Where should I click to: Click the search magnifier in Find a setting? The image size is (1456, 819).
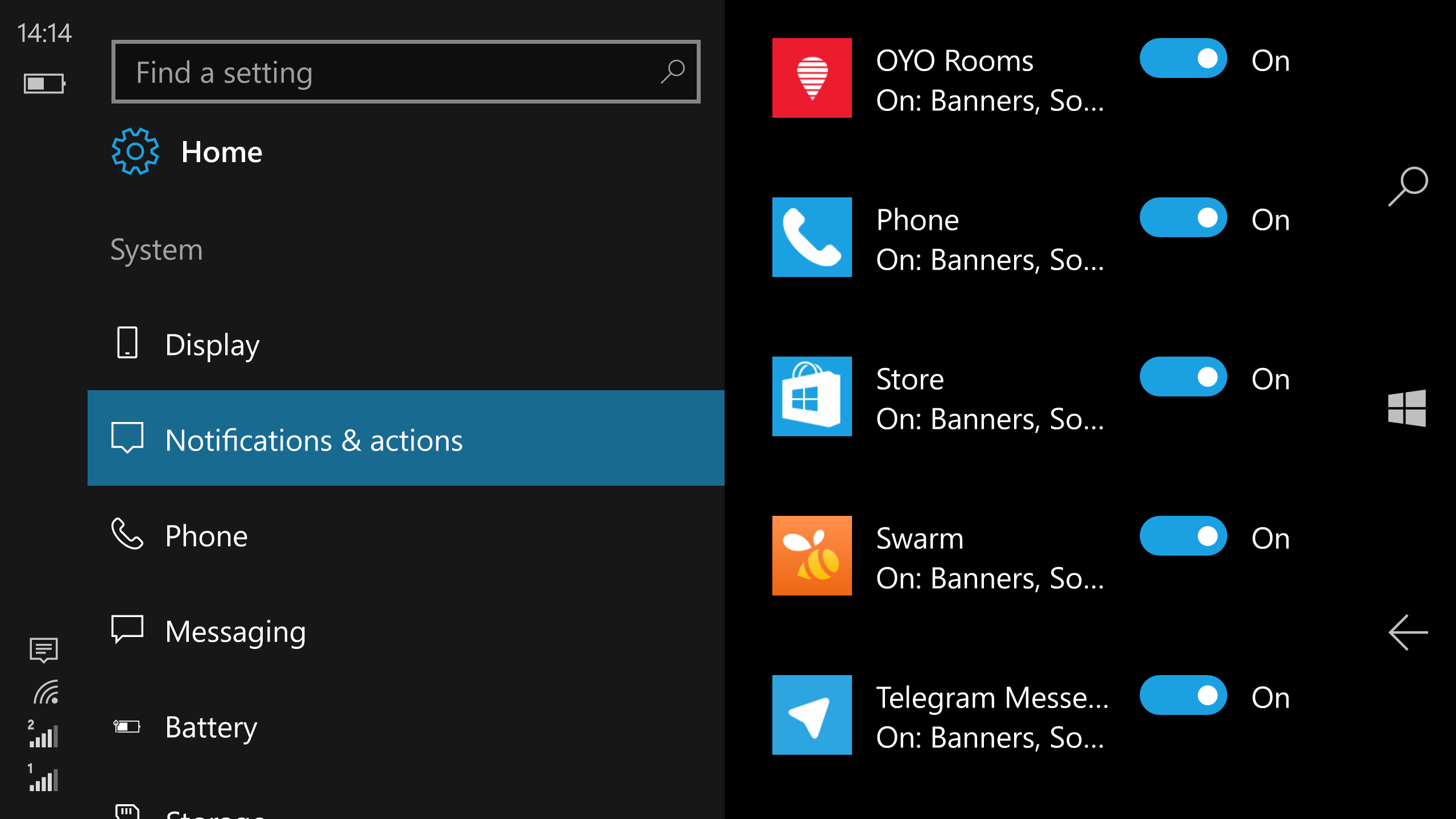(672, 72)
